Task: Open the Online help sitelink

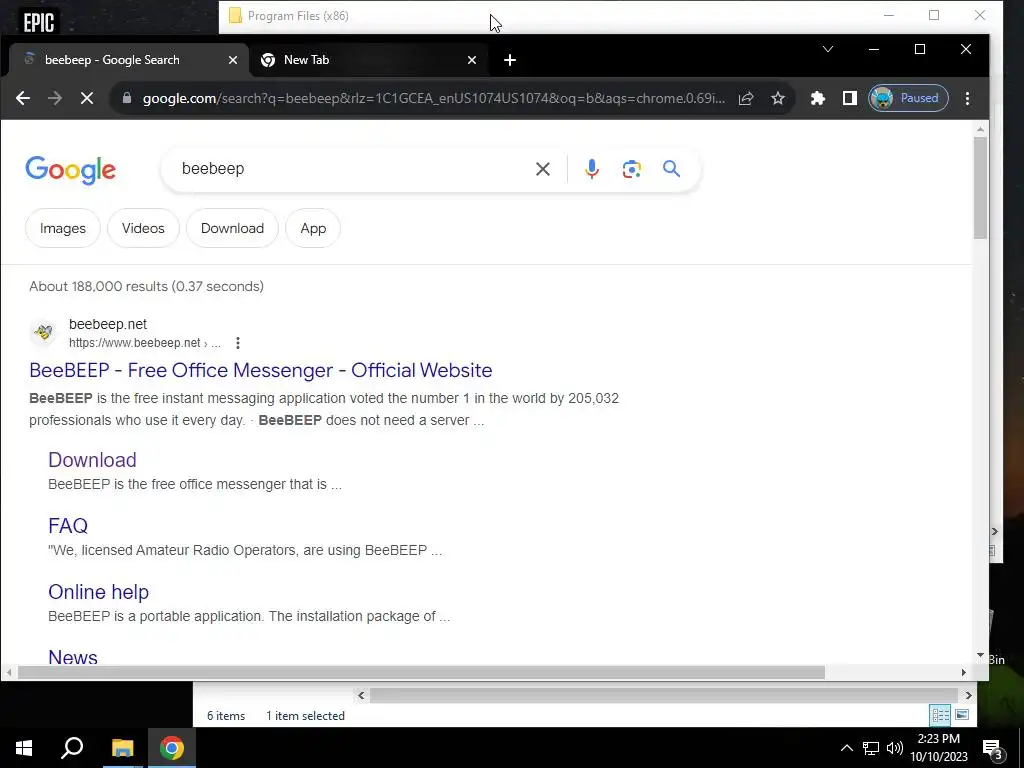Action: pos(99,592)
